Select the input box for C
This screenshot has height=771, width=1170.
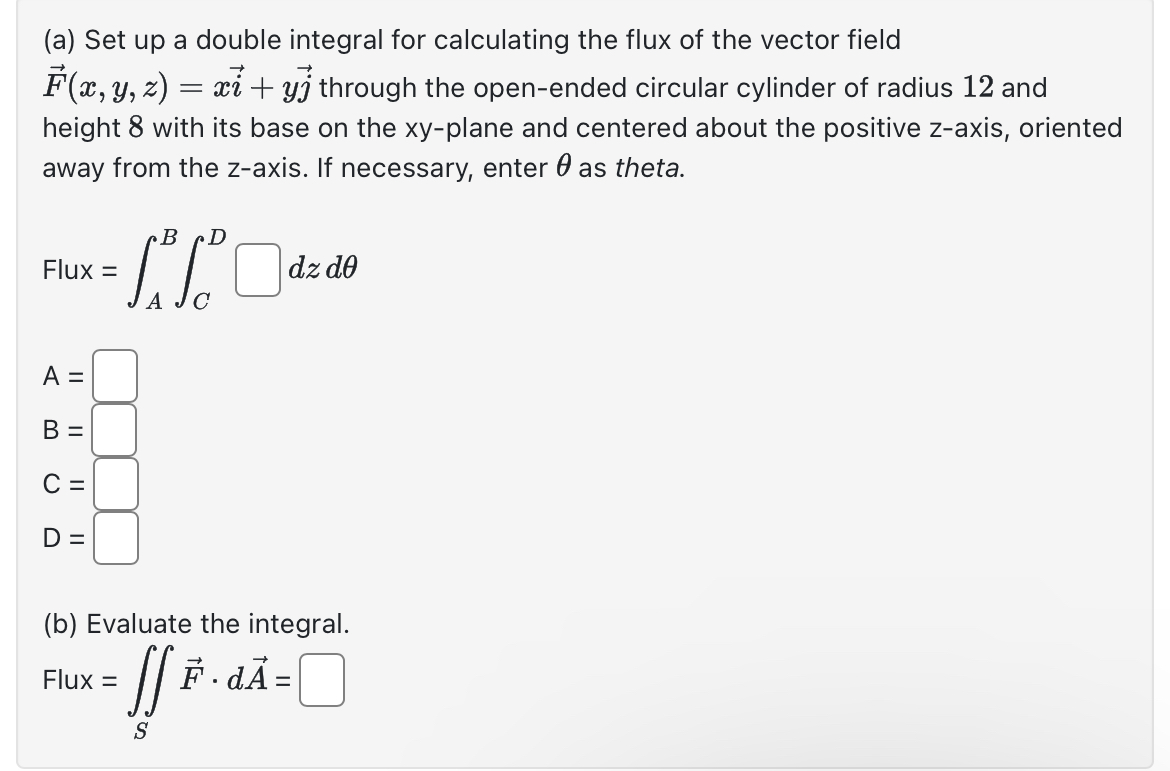point(113,485)
